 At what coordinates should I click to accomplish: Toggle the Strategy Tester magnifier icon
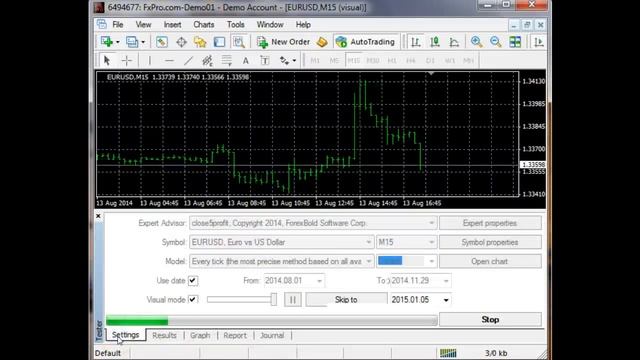click(239, 42)
